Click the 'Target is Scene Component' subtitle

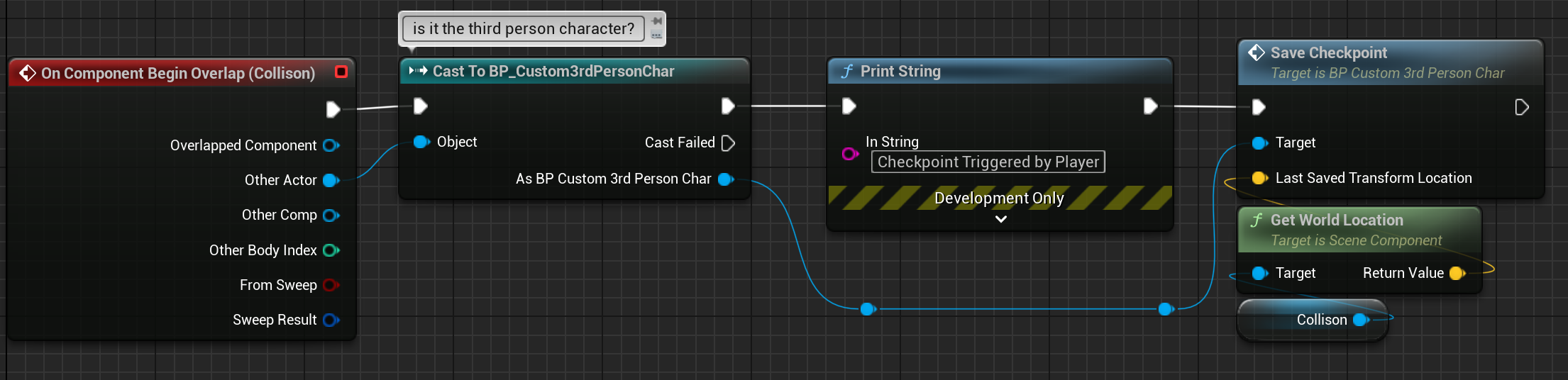click(1356, 240)
